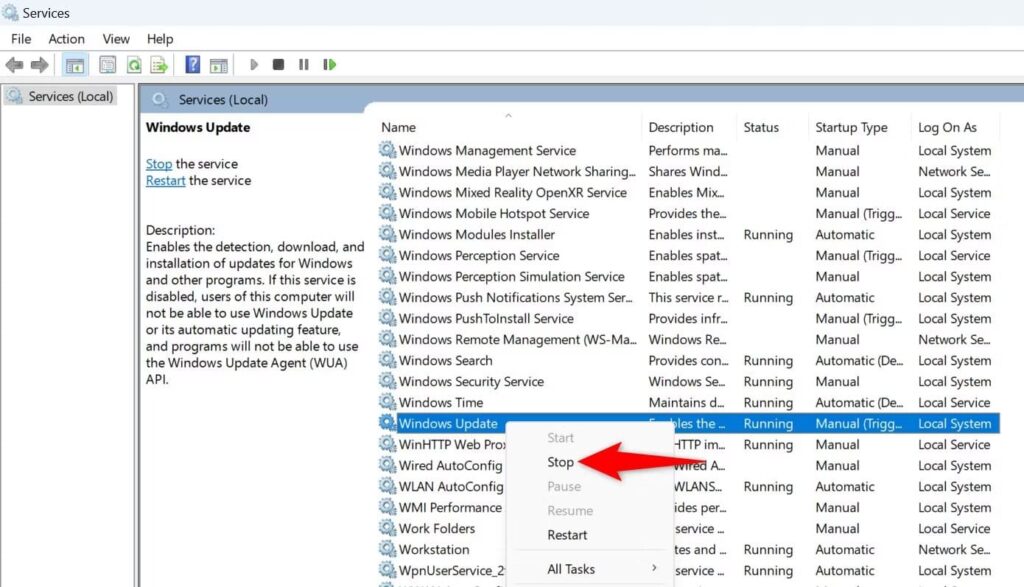Sort services by the Status column

pos(766,127)
